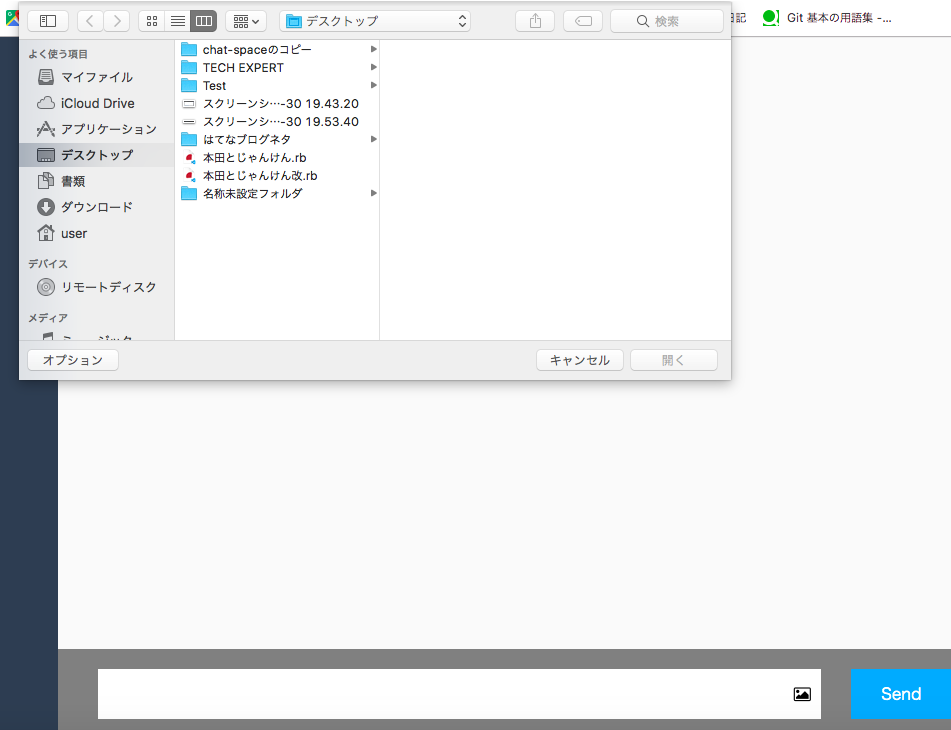Click the Share icon
The image size is (951, 730).
tap(534, 20)
